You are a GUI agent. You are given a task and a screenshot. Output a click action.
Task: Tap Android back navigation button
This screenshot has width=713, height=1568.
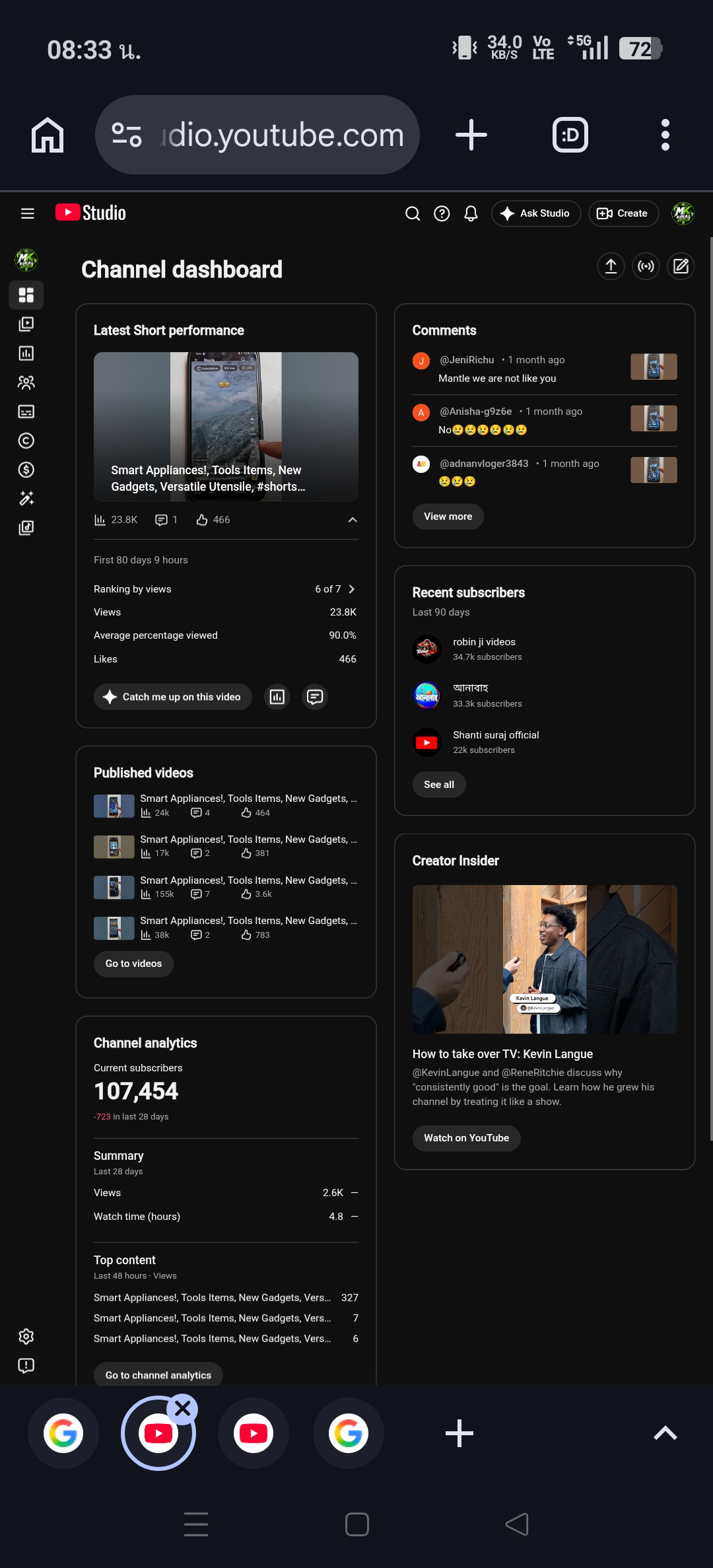517,1524
